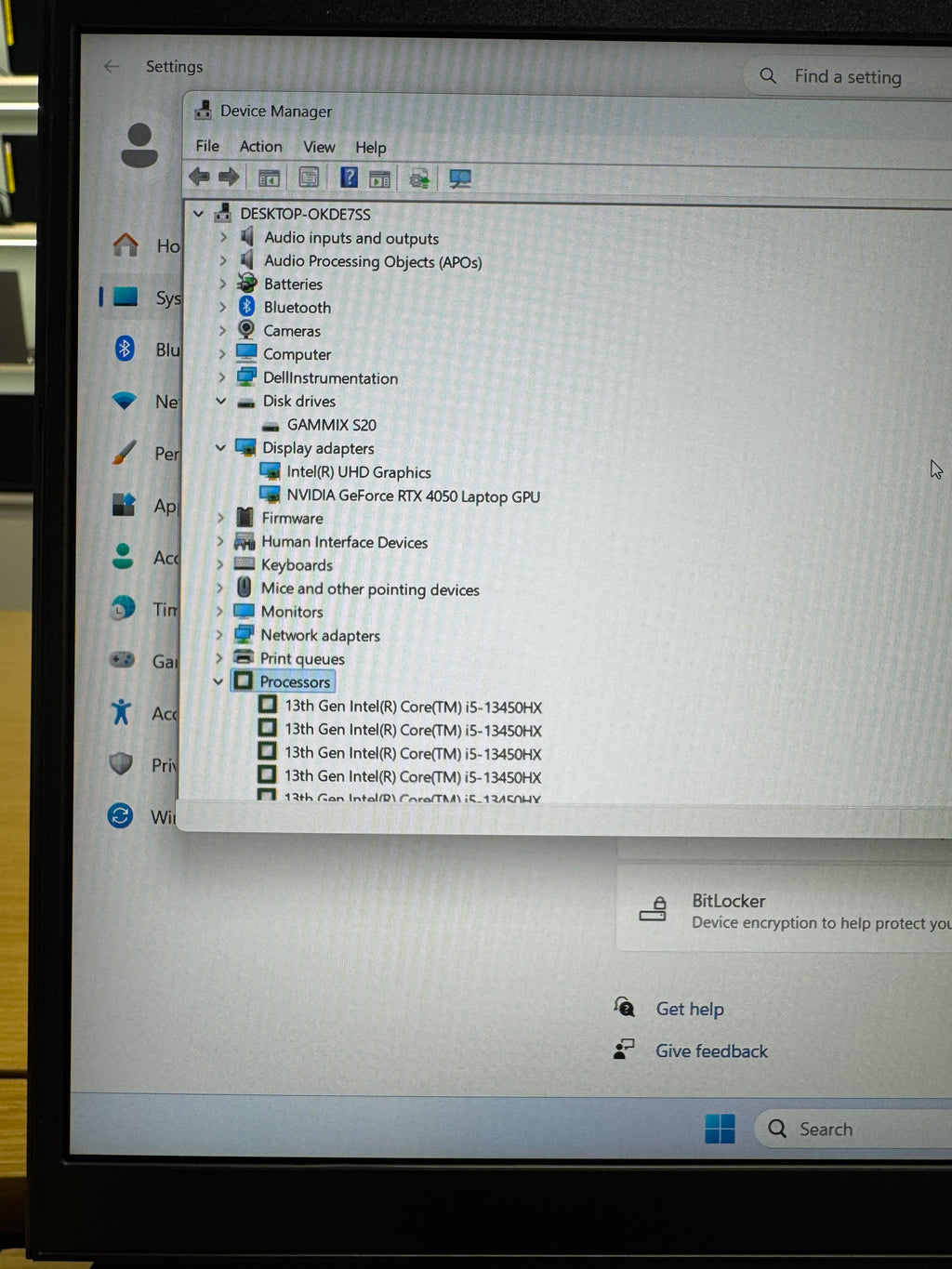Click the user profile avatar in Settings
The width and height of the screenshot is (952, 1269).
coord(139,145)
